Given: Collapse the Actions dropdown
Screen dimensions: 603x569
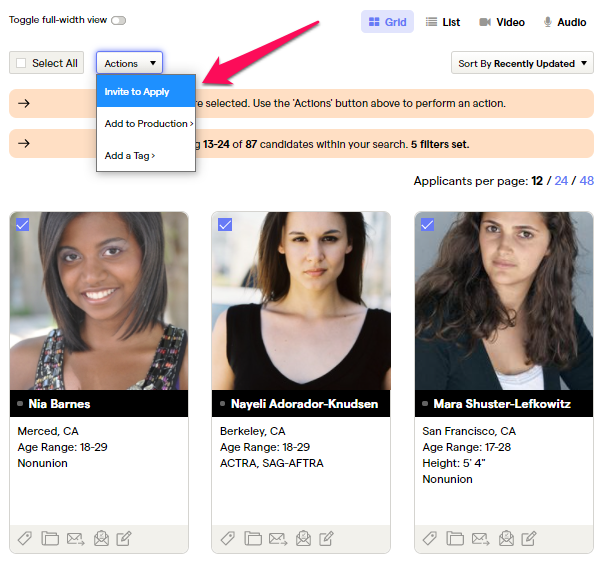Looking at the screenshot, I should (x=129, y=63).
